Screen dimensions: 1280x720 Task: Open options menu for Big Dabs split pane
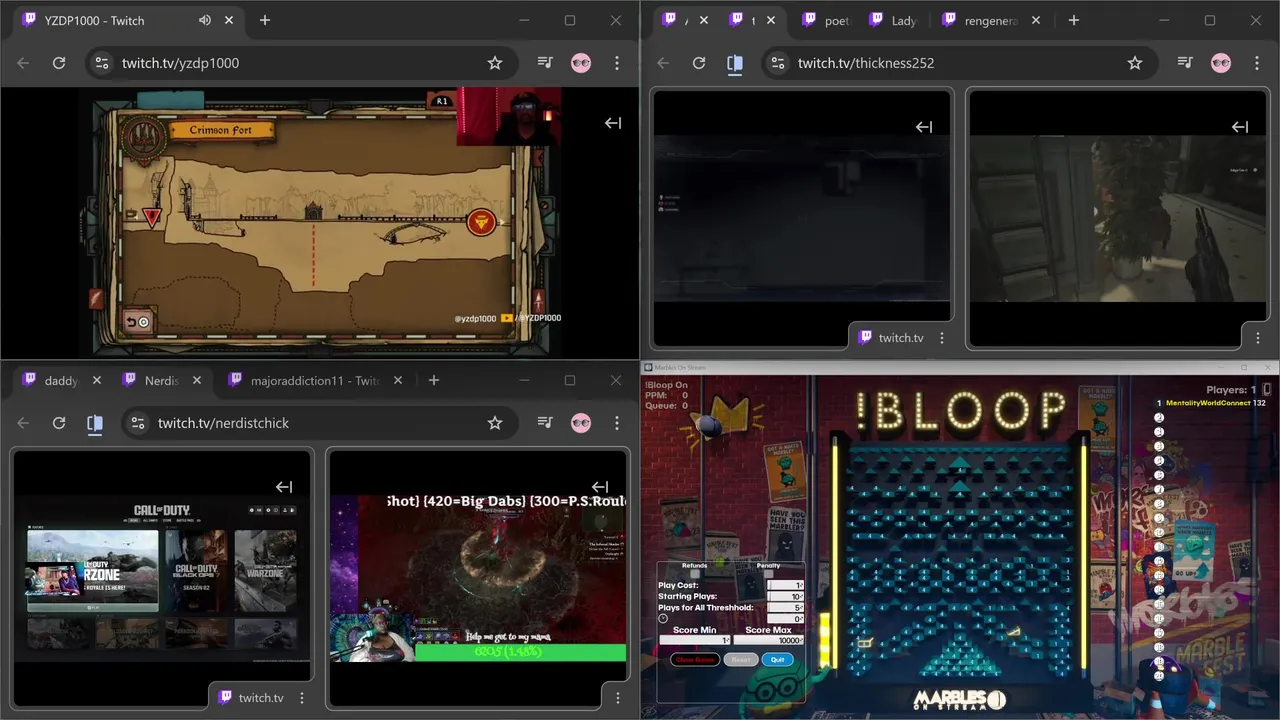point(617,698)
